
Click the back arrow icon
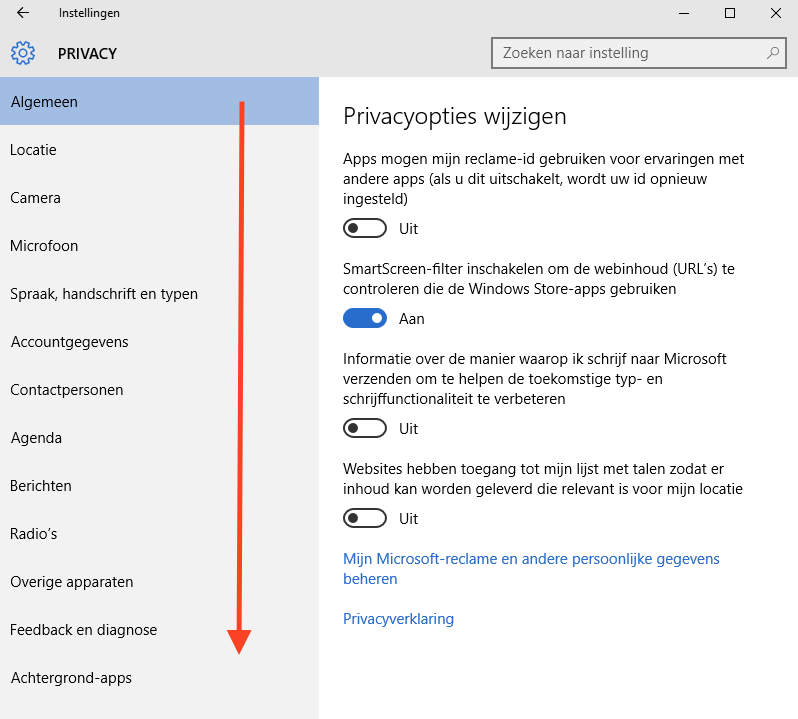click(x=23, y=13)
